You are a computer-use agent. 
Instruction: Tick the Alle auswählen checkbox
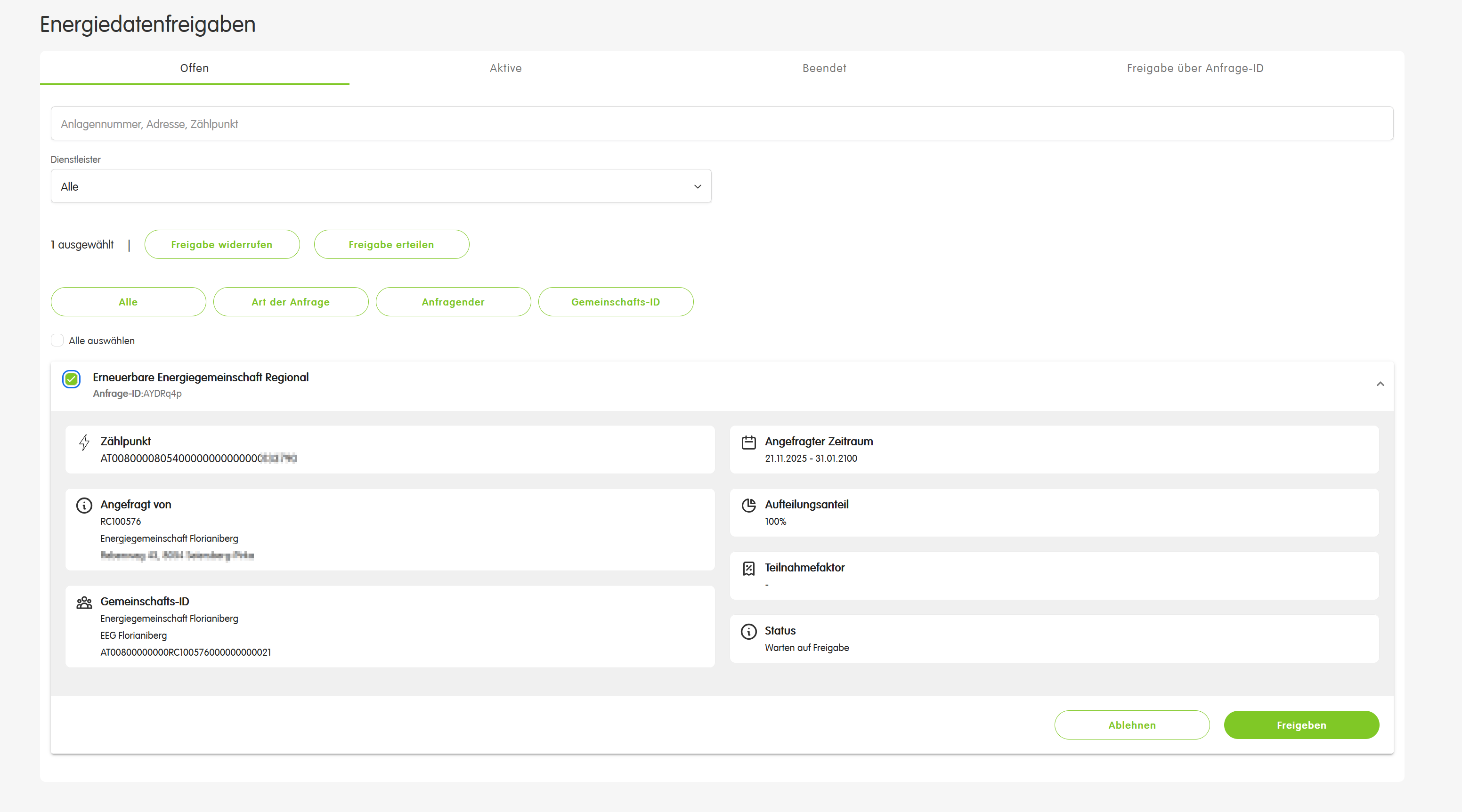click(x=57, y=340)
